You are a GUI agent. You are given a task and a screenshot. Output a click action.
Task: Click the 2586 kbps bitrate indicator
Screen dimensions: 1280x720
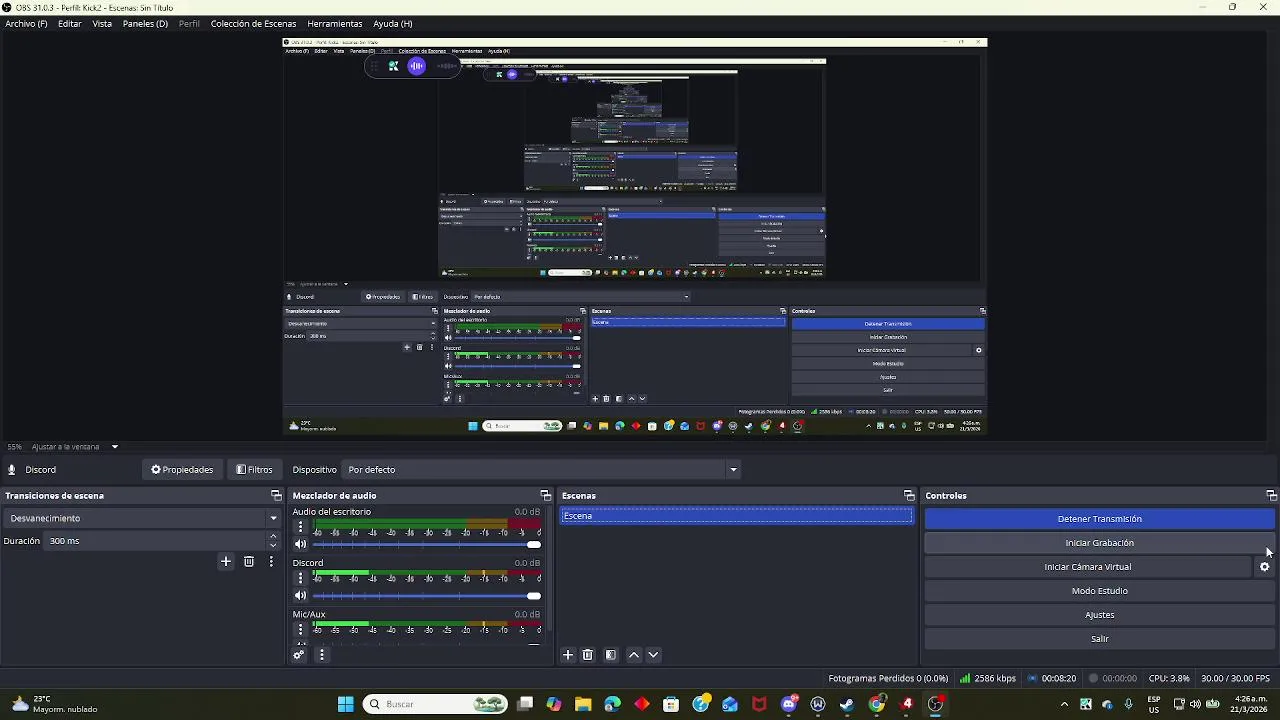pyautogui.click(x=987, y=678)
